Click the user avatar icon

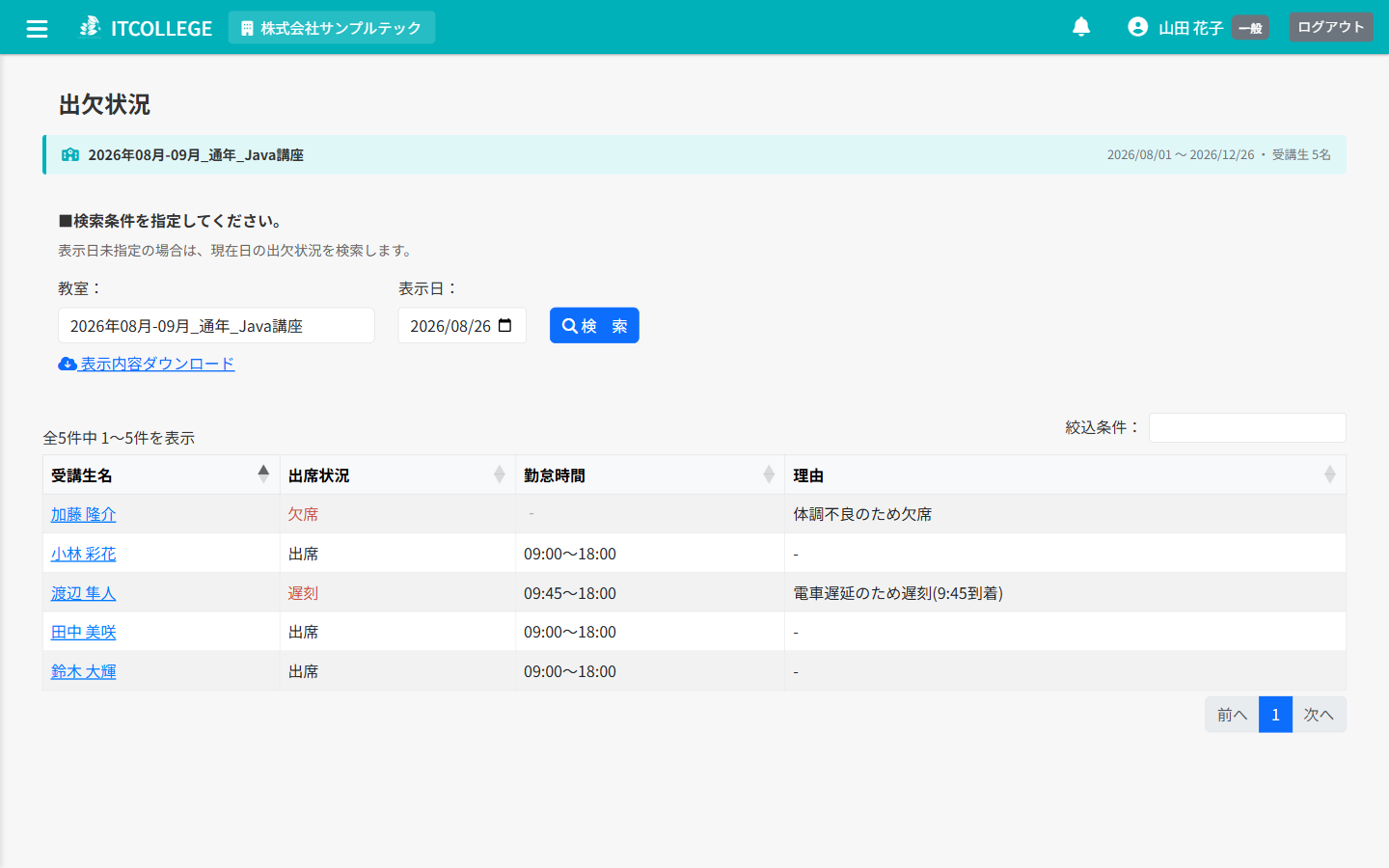click(x=1138, y=27)
